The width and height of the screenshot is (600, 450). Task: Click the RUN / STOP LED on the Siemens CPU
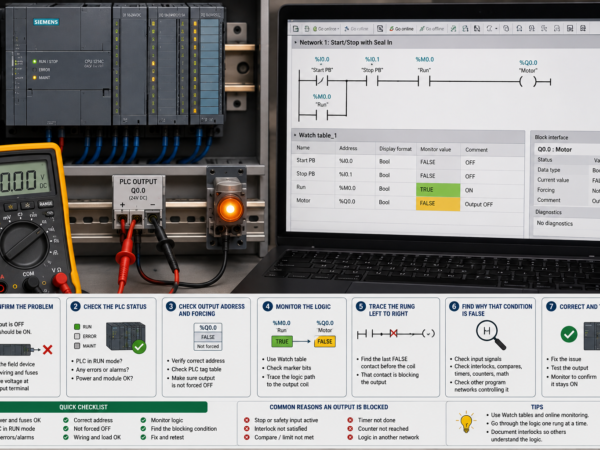pos(34,62)
